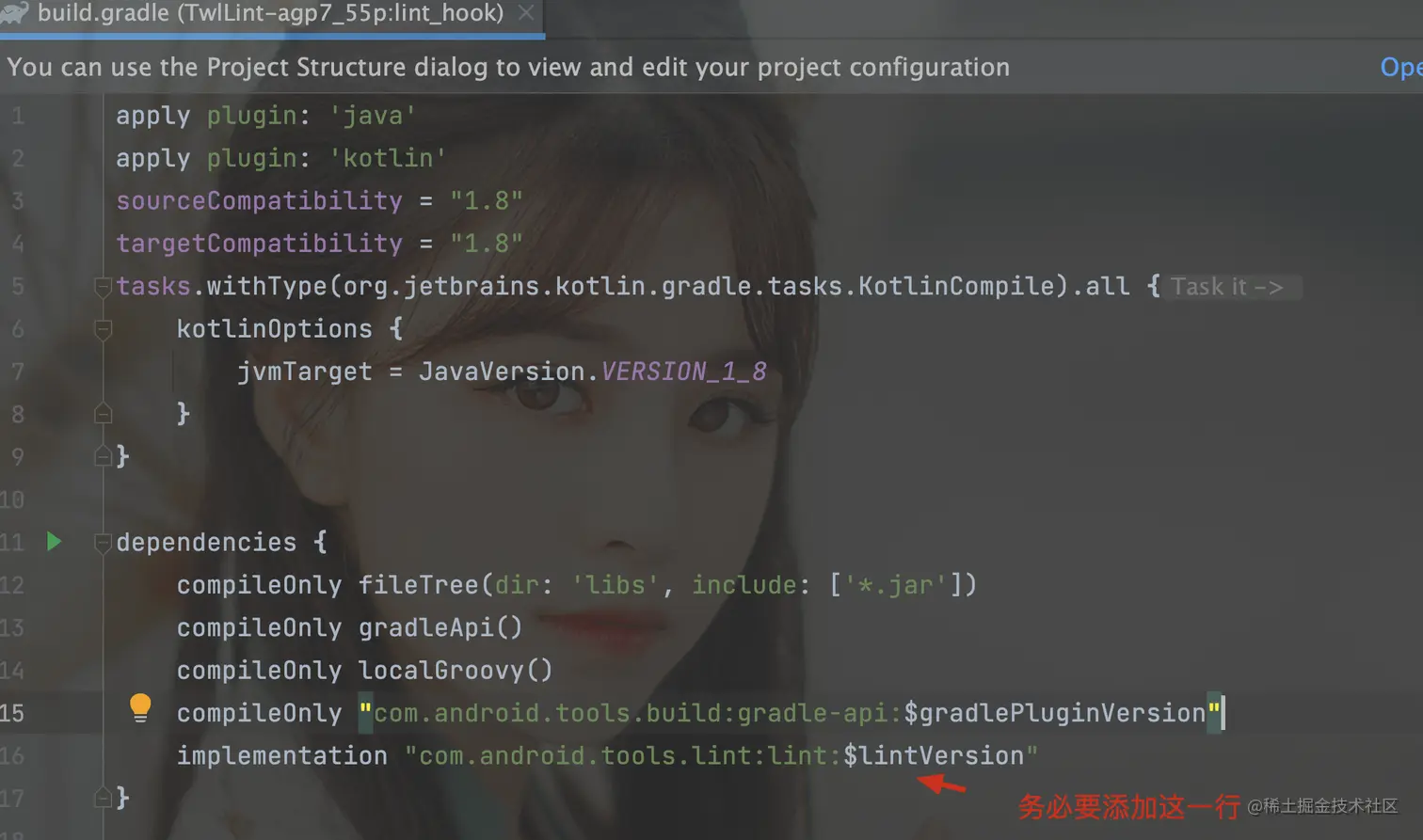This screenshot has height=840, width=1423.
Task: Close the build.gradle editor tab
Action: coord(526,13)
